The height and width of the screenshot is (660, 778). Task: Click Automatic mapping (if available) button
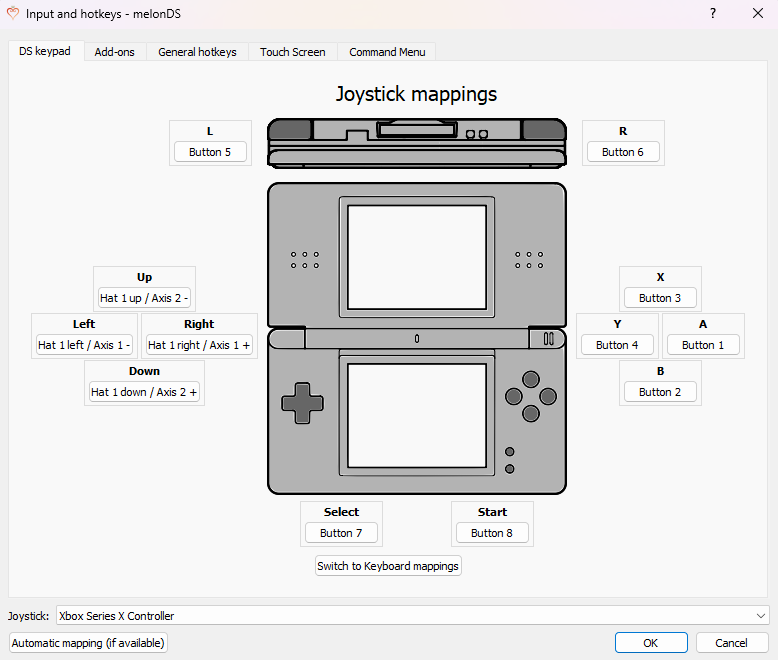[x=88, y=643]
